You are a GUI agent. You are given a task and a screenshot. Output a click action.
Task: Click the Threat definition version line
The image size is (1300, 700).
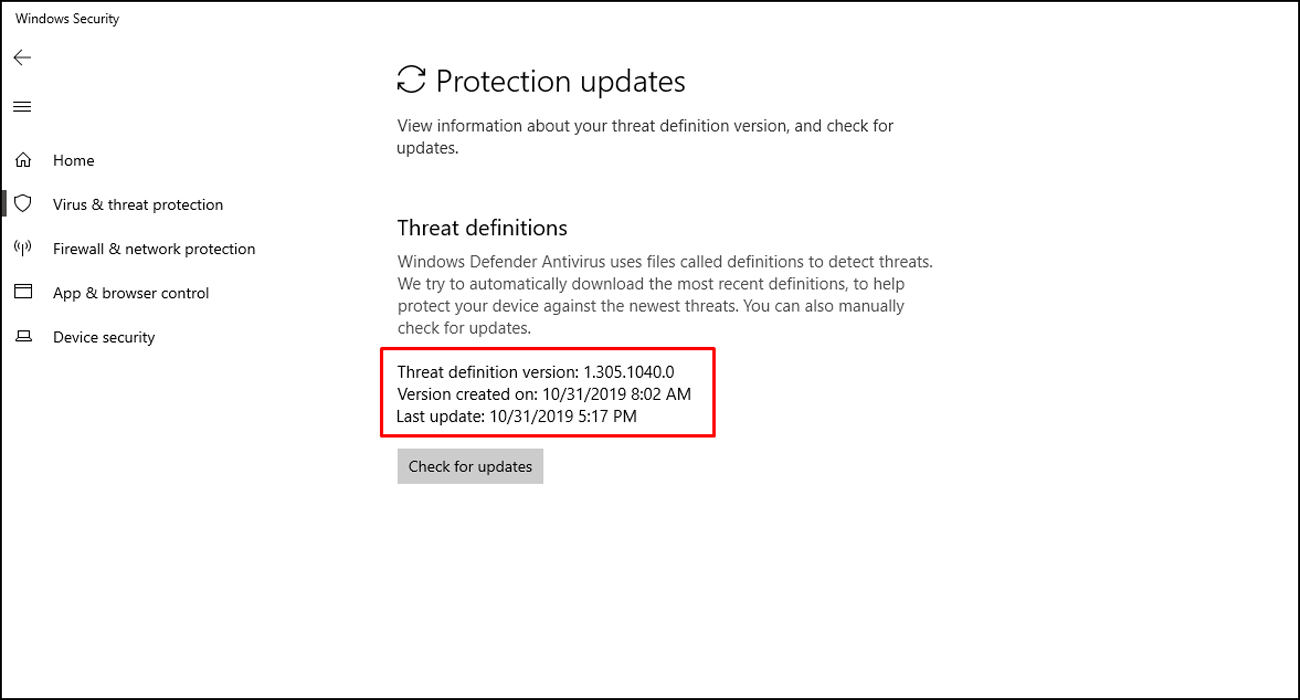[536, 372]
